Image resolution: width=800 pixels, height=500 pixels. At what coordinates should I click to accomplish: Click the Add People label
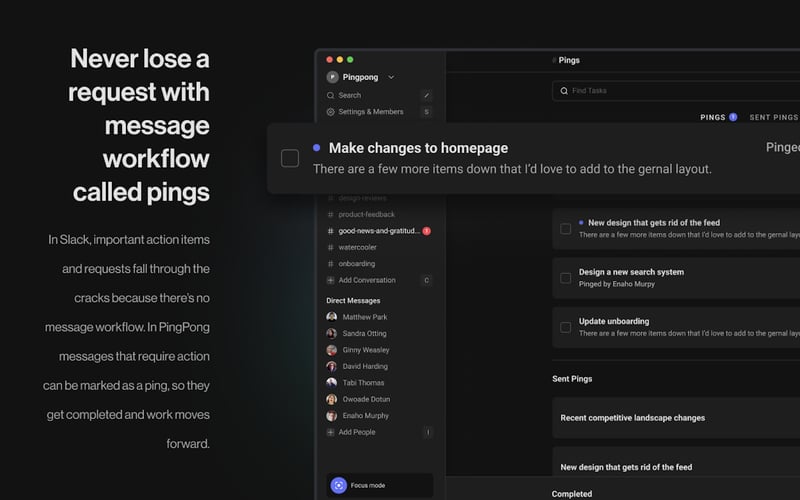pos(357,432)
